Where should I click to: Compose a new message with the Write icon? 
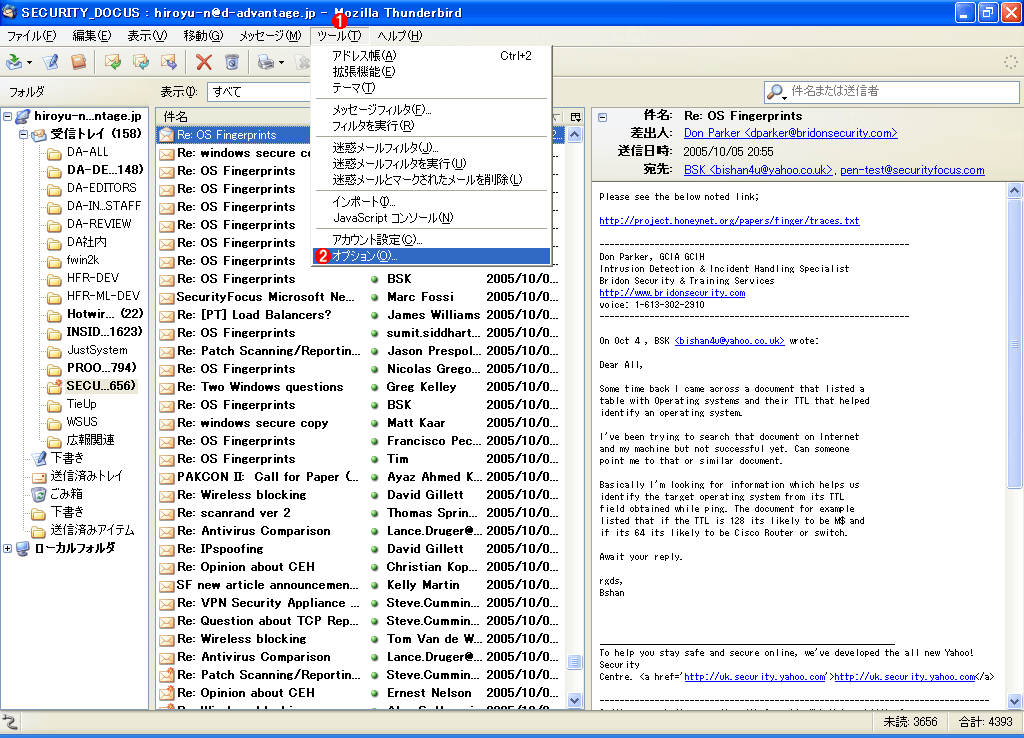pos(50,62)
